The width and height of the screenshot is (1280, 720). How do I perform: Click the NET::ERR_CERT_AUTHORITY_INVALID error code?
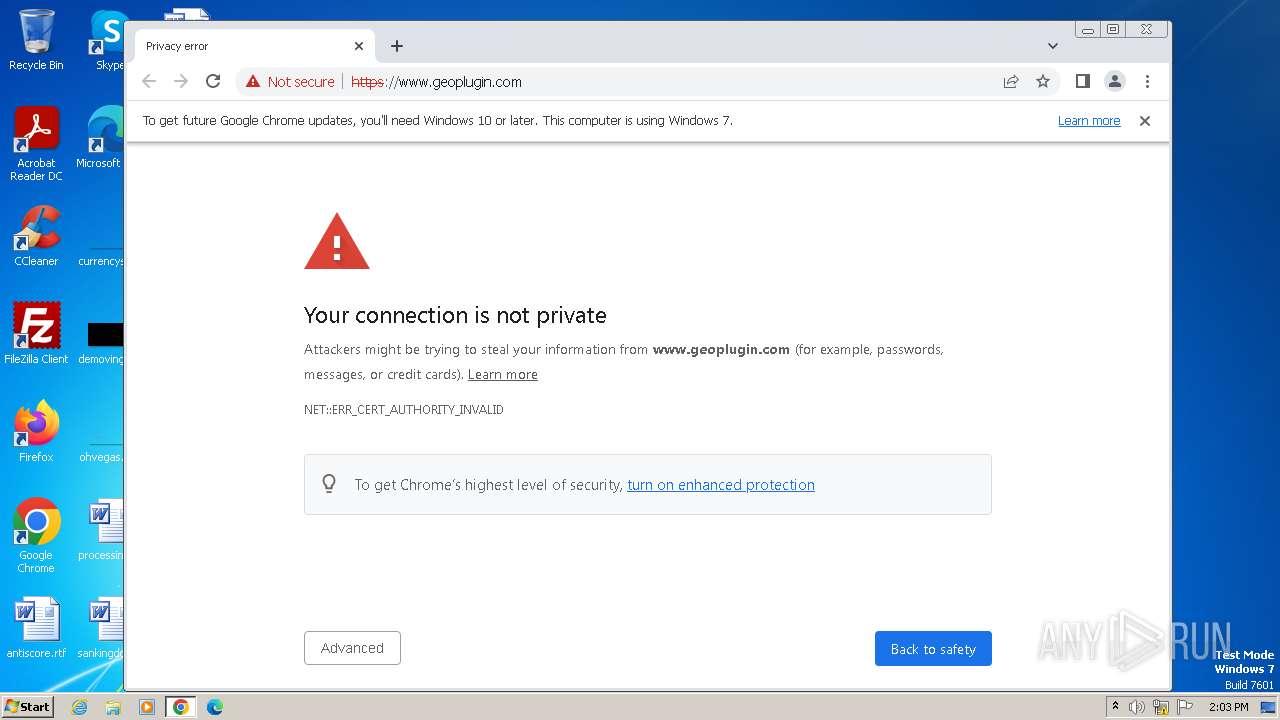404,410
